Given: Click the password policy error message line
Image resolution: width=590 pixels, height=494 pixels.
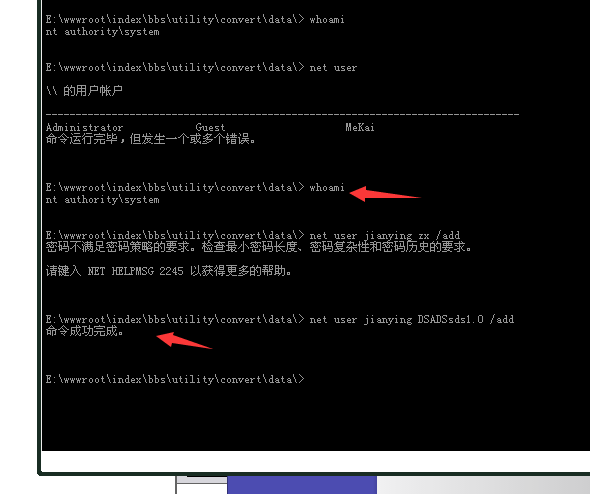Looking at the screenshot, I should point(259,247).
